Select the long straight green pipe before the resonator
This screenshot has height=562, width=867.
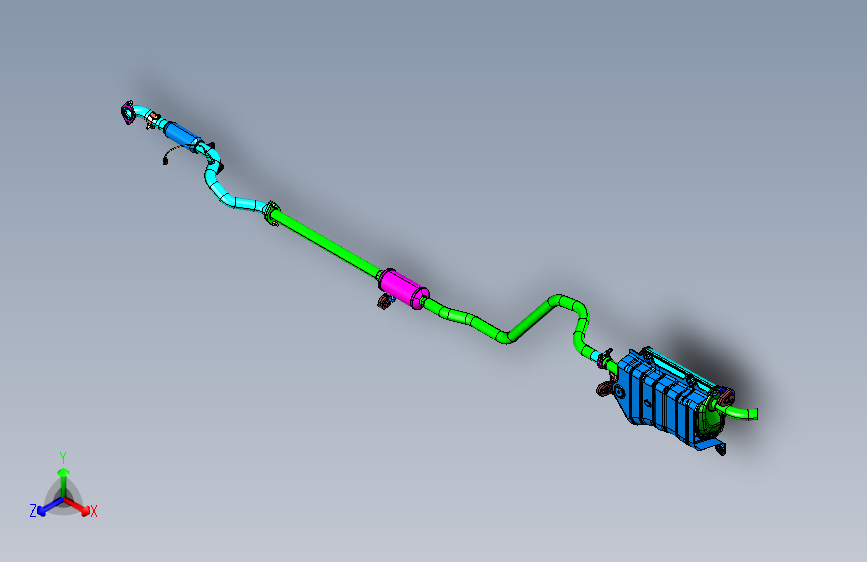click(326, 243)
